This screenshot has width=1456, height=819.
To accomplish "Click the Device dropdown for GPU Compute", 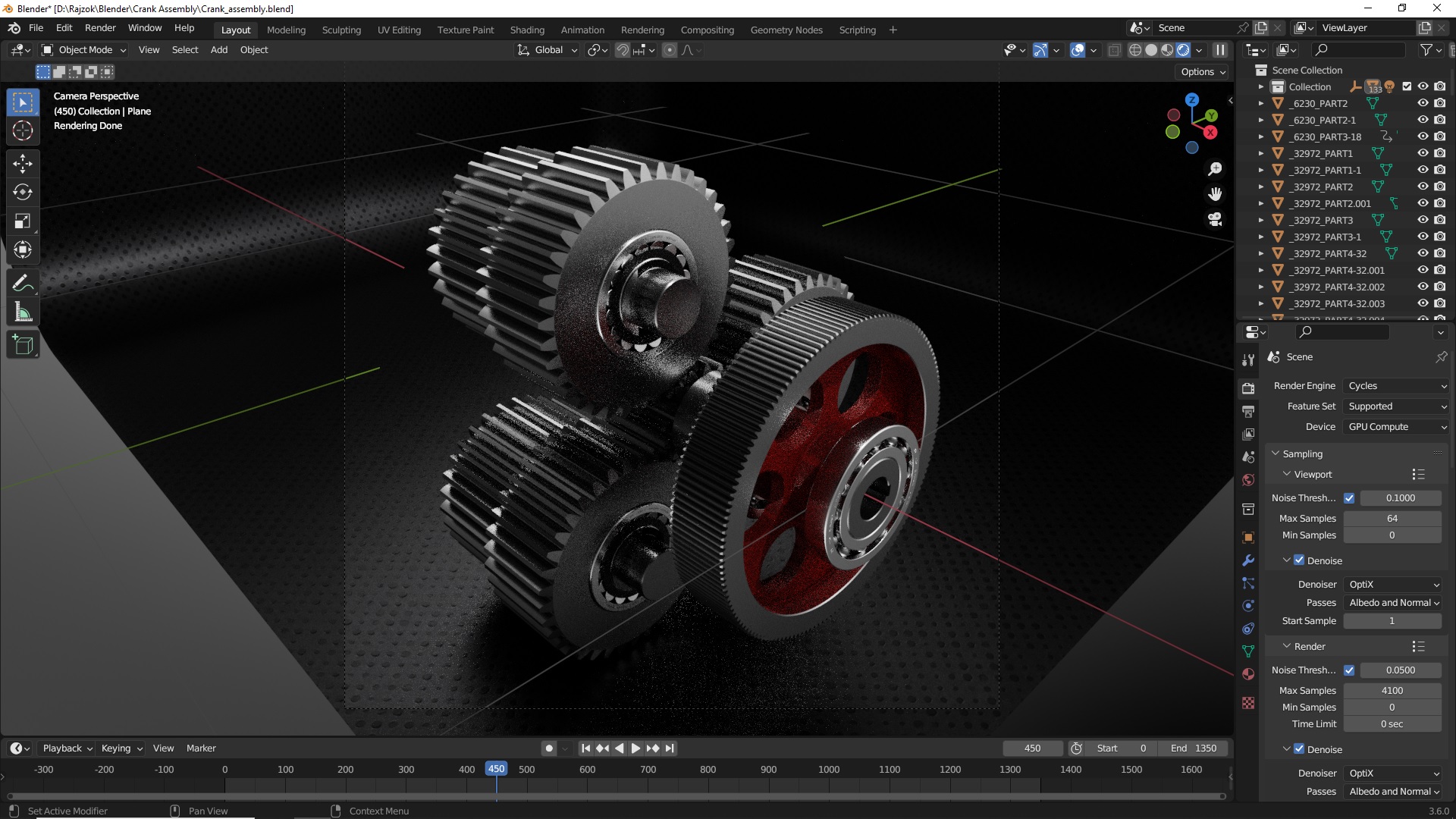I will pos(1391,426).
